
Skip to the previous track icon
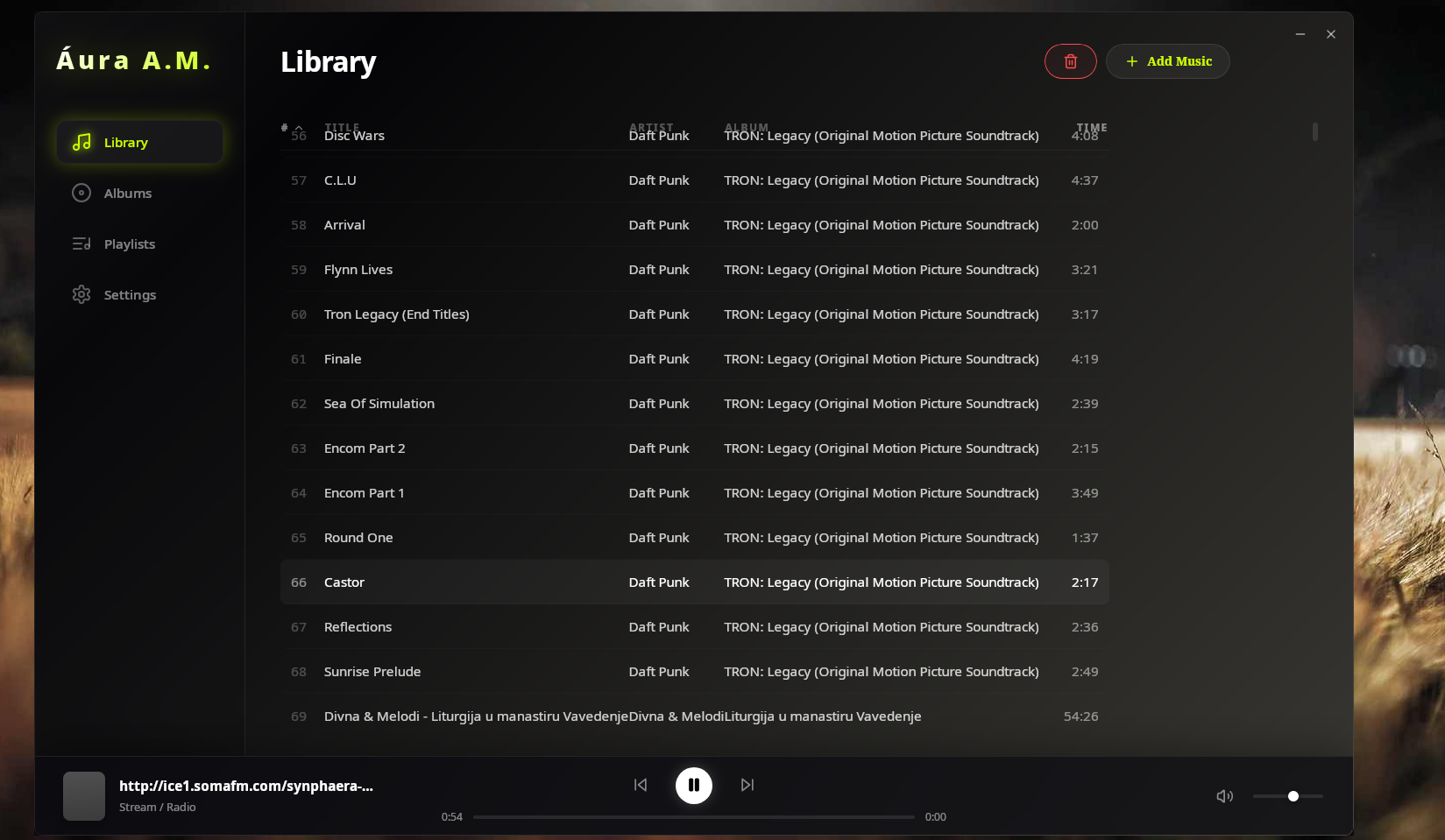(641, 785)
